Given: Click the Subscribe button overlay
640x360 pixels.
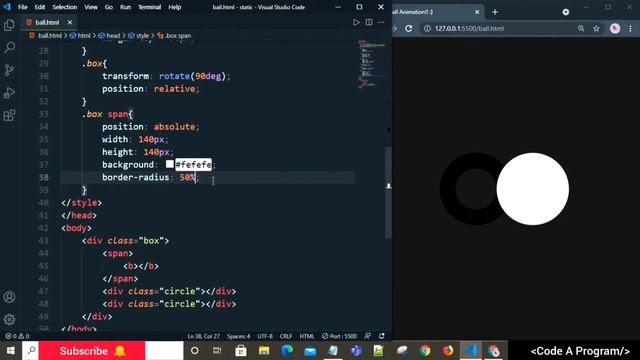Looking at the screenshot, I should pyautogui.click(x=92, y=351).
